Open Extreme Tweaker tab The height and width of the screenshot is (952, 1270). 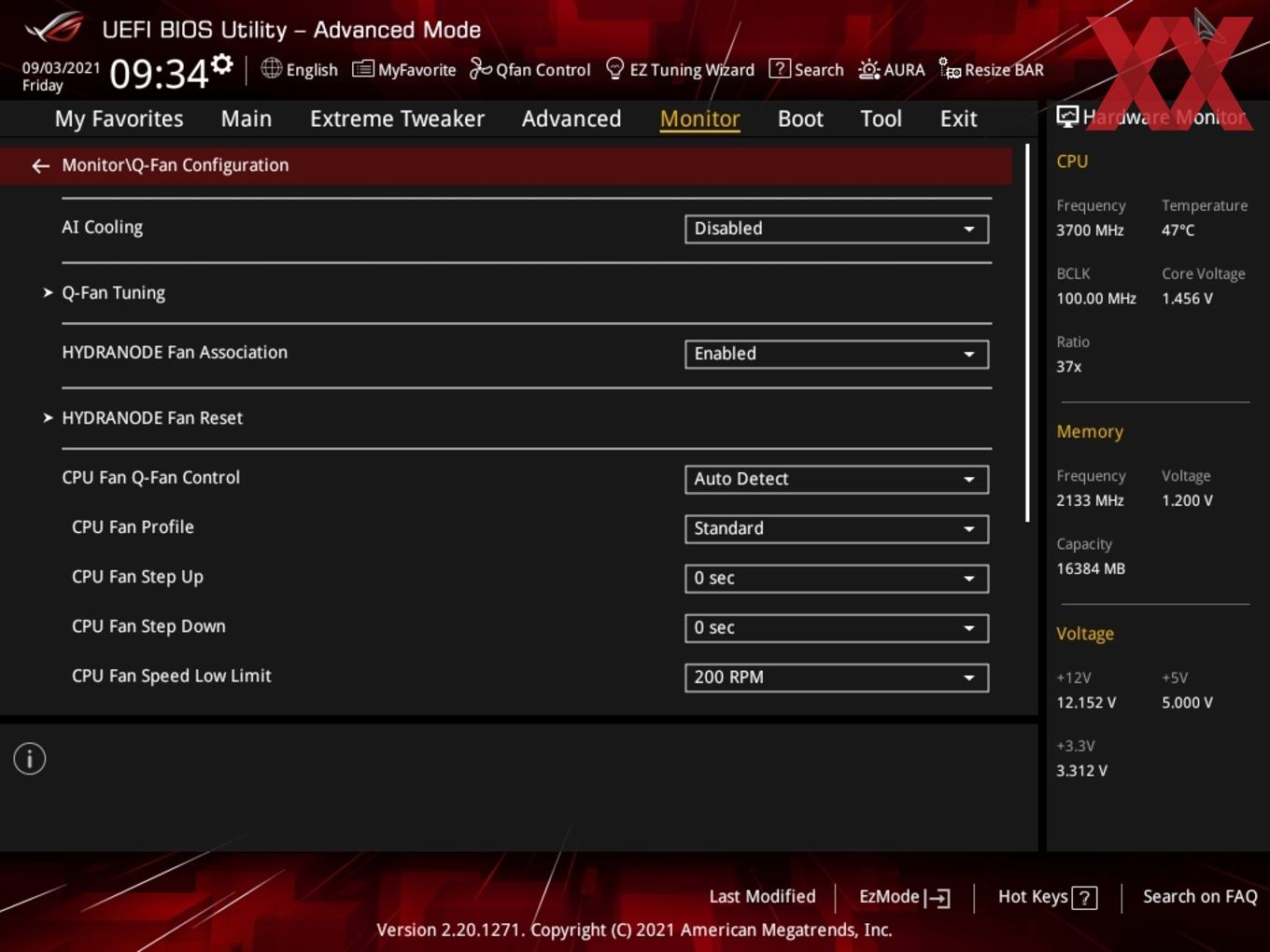pyautogui.click(x=397, y=119)
